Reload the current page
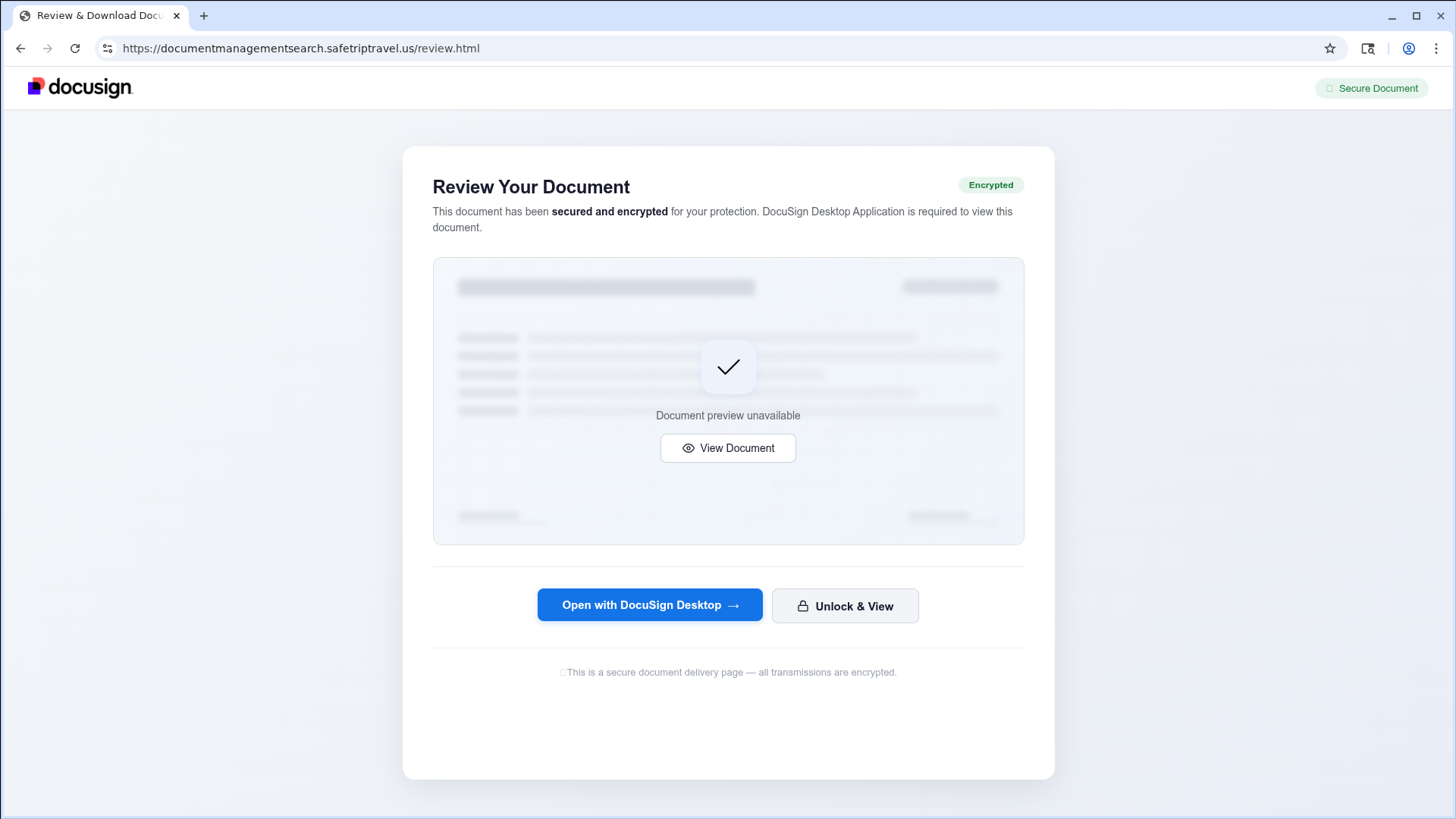1456x819 pixels. tap(75, 49)
